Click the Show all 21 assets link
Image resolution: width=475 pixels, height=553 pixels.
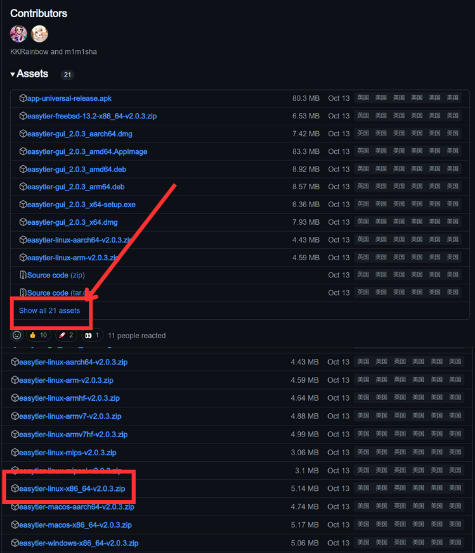[x=49, y=311]
